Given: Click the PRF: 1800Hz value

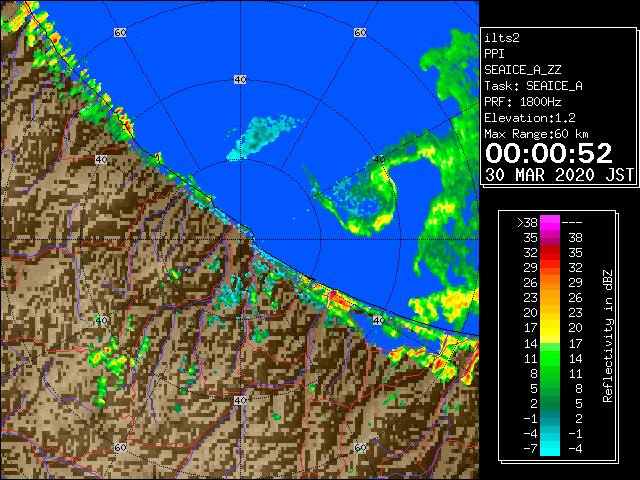Looking at the screenshot, I should pyautogui.click(x=523, y=102).
